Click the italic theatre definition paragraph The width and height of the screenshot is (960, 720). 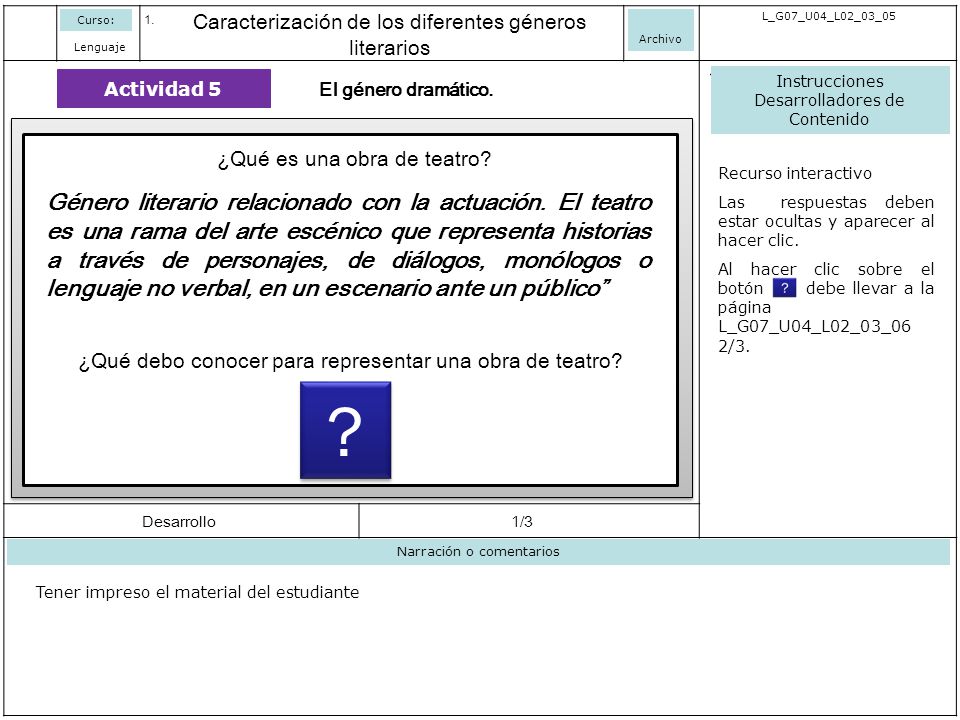click(x=350, y=246)
